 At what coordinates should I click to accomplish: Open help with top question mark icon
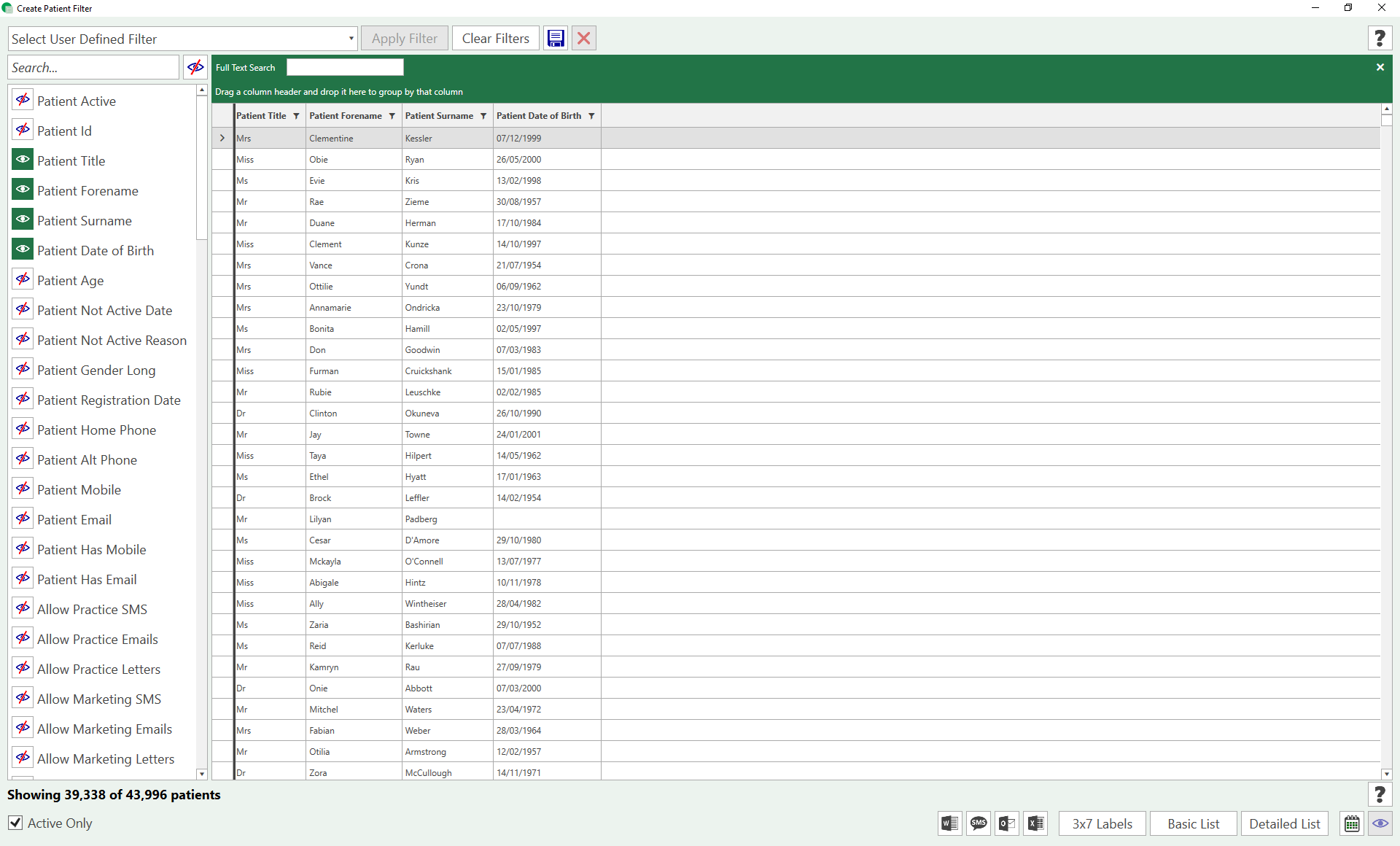coord(1379,39)
